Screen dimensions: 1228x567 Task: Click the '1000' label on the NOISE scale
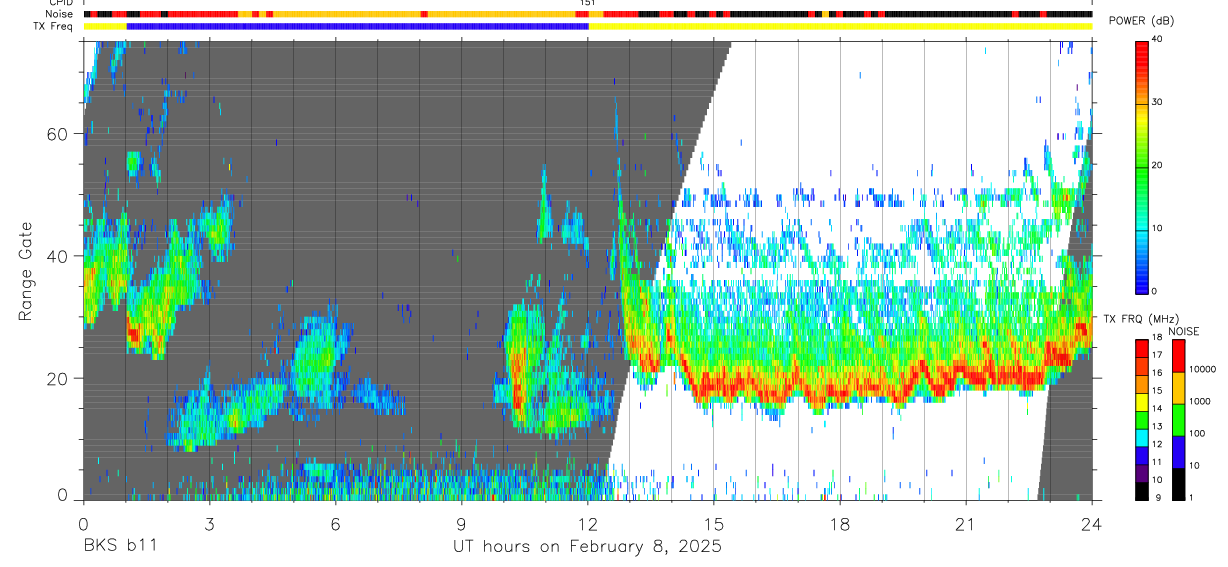[x=1198, y=401]
